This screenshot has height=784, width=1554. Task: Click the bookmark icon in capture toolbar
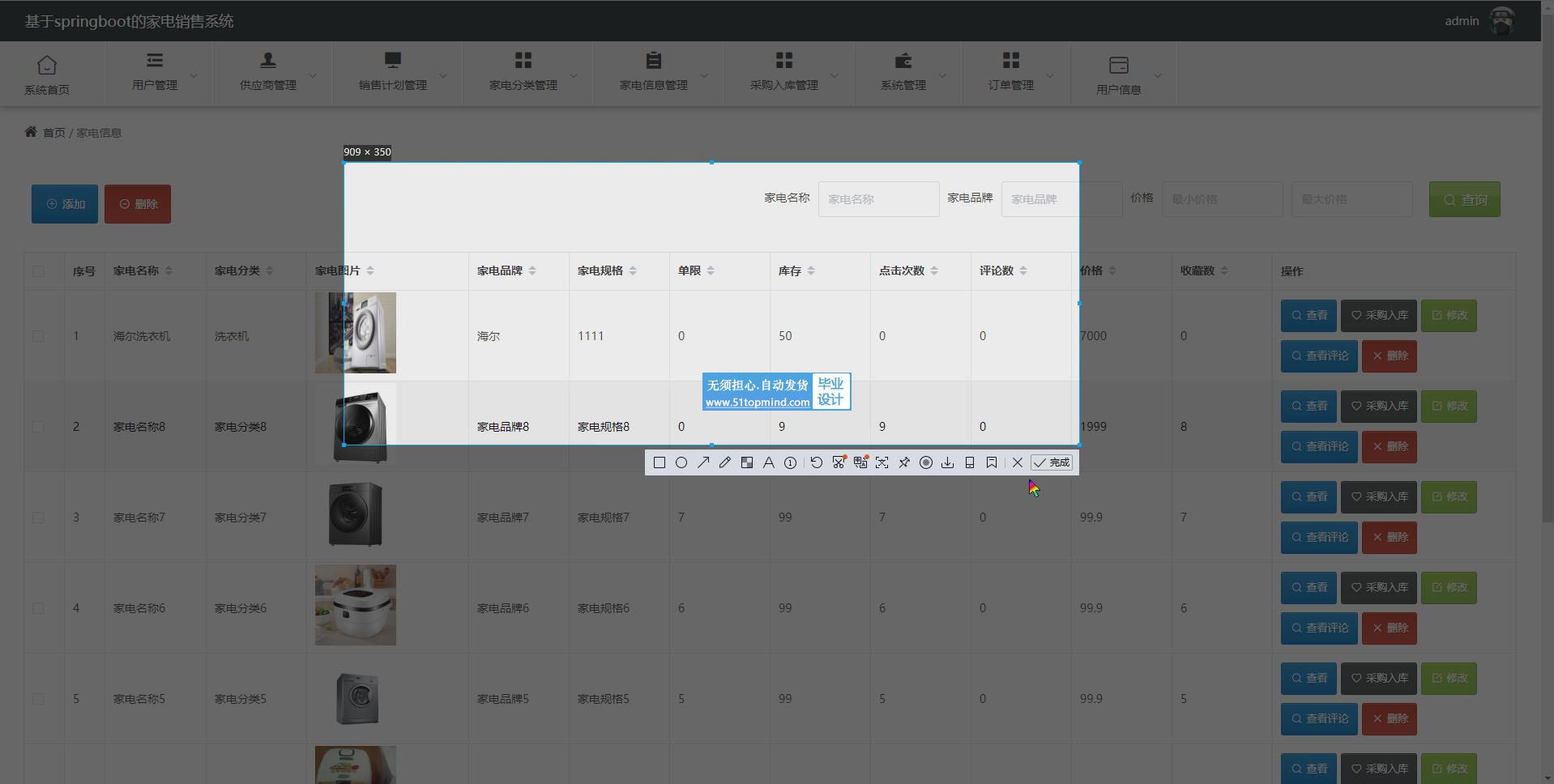click(x=992, y=462)
